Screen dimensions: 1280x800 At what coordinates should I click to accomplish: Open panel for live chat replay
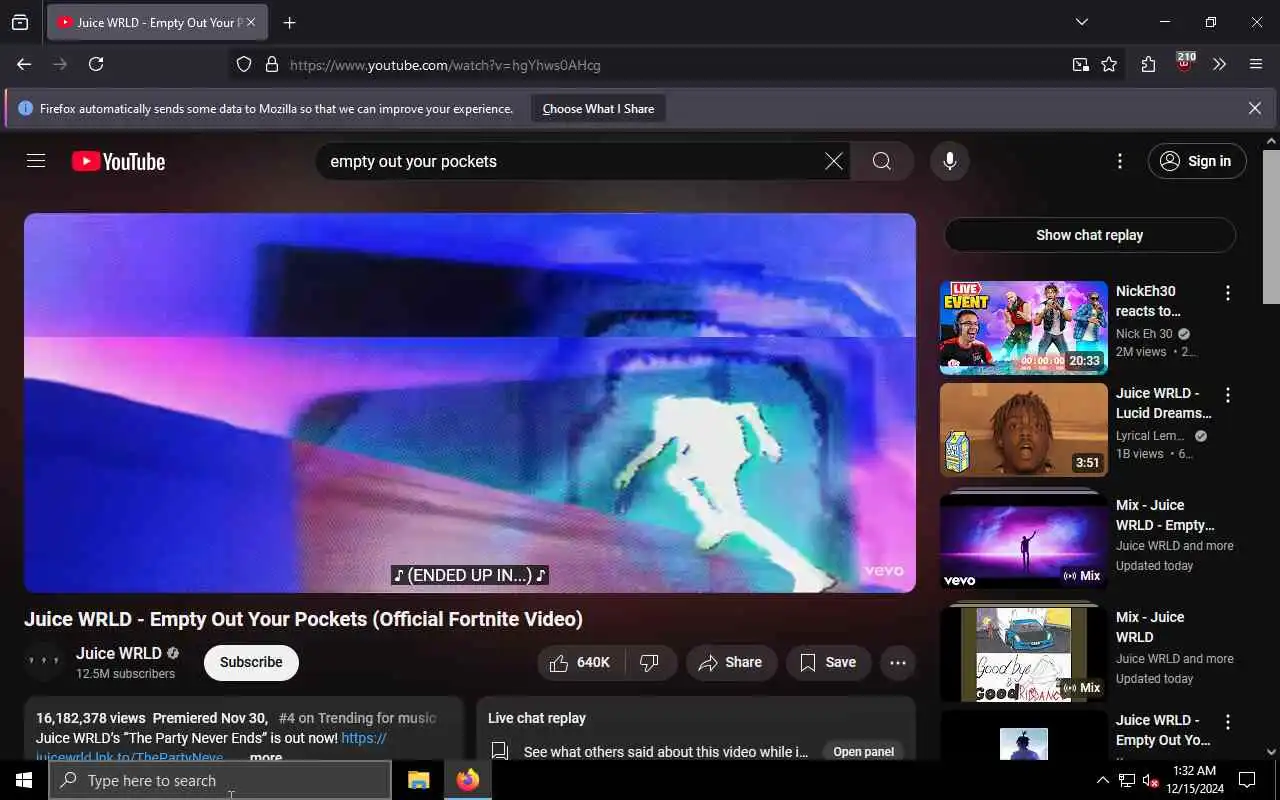pyautogui.click(x=864, y=751)
